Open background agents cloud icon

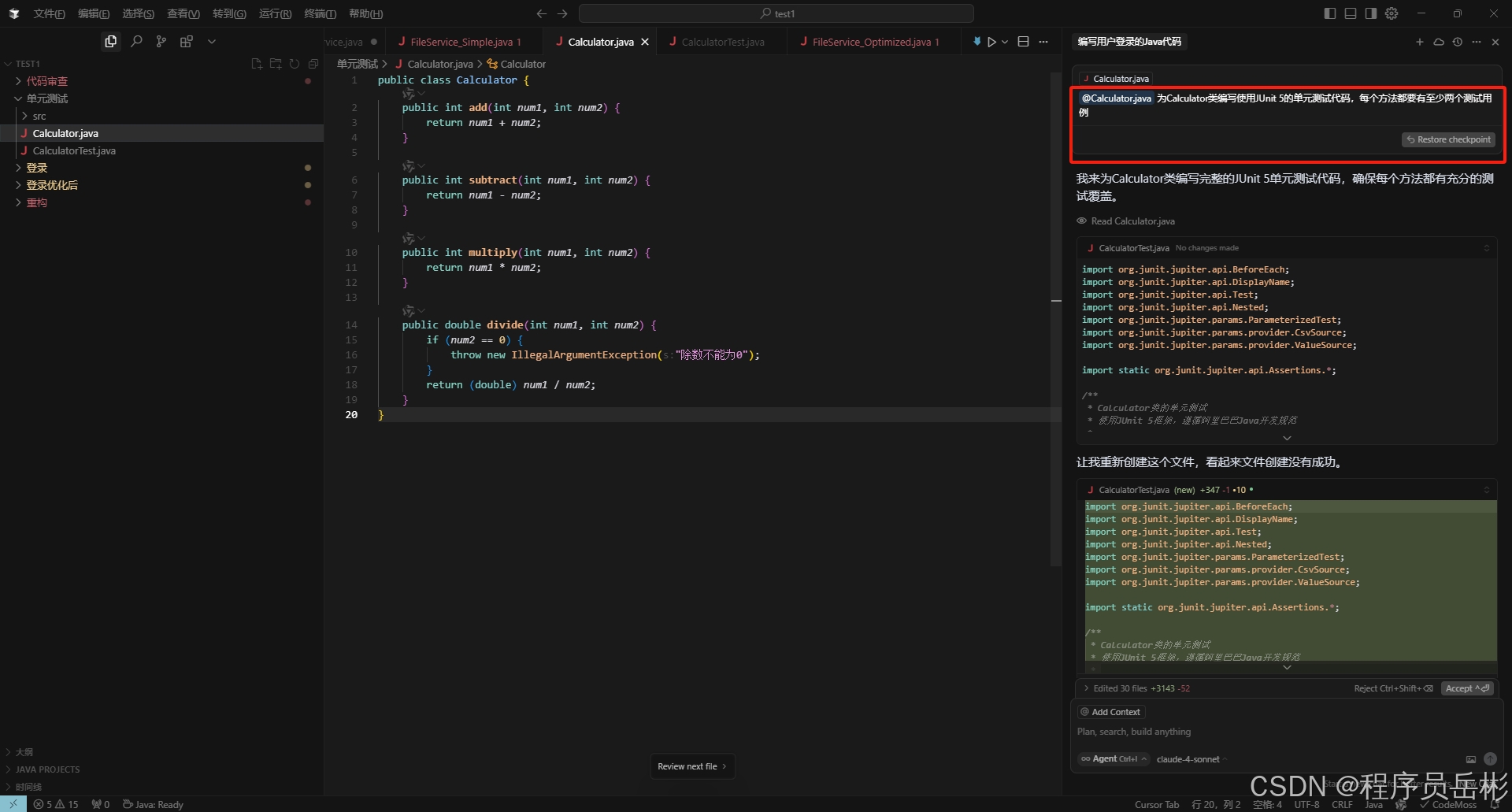(x=1439, y=42)
